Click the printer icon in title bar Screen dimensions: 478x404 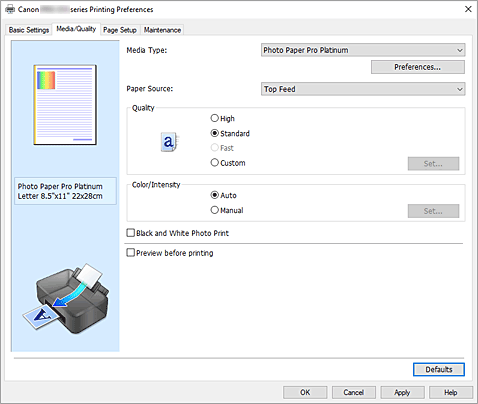click(10, 9)
